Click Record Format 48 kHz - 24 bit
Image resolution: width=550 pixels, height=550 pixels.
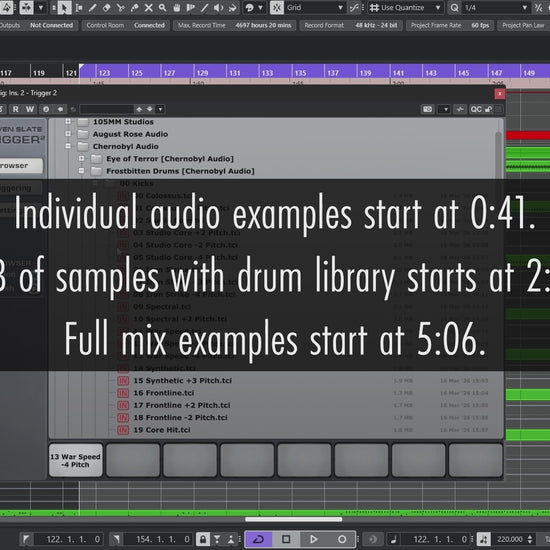coord(351,25)
